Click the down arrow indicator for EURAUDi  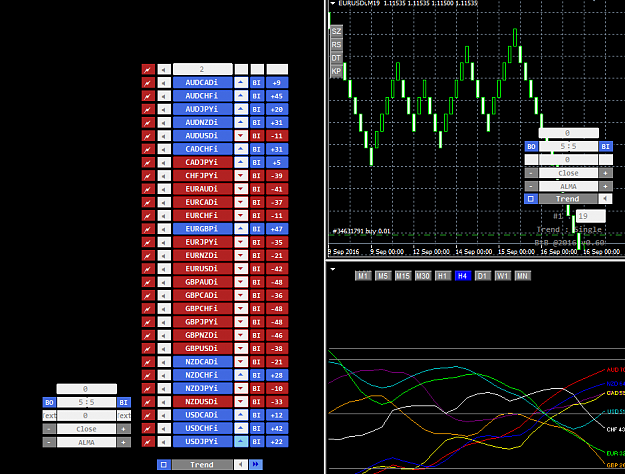point(241,189)
